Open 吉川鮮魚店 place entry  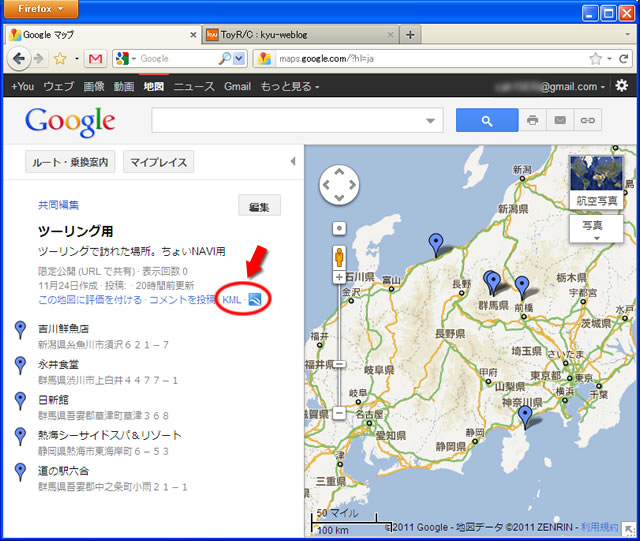point(63,329)
